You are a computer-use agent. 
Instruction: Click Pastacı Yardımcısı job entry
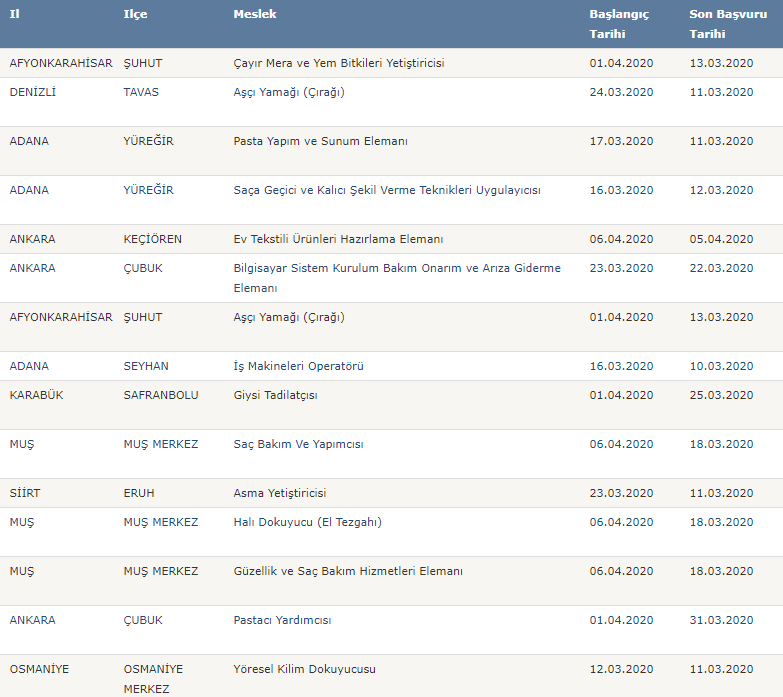coord(282,620)
